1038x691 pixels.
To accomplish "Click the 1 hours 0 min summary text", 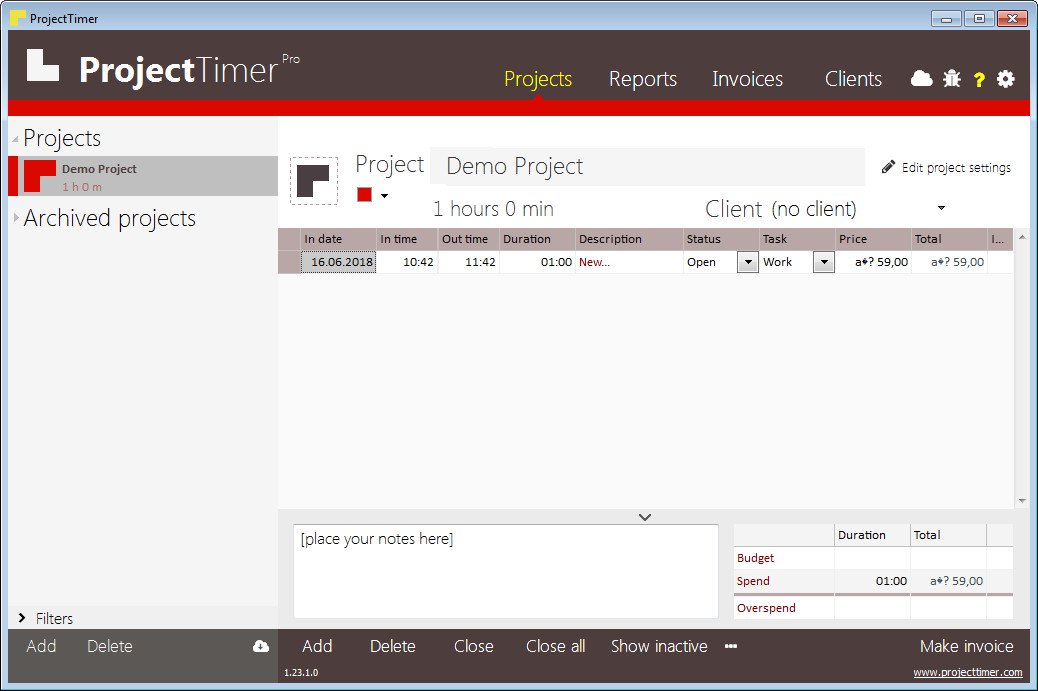I will [493, 209].
